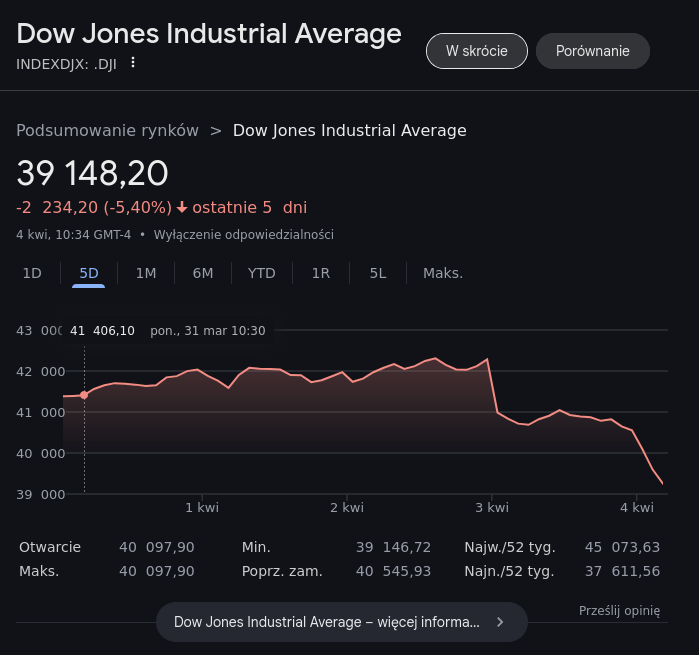
Task: Show the Maks. maximum range
Action: (x=443, y=273)
